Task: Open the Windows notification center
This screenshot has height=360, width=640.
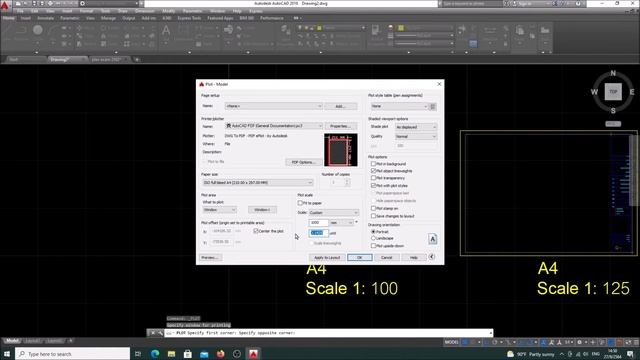Action: pyautogui.click(x=631, y=353)
